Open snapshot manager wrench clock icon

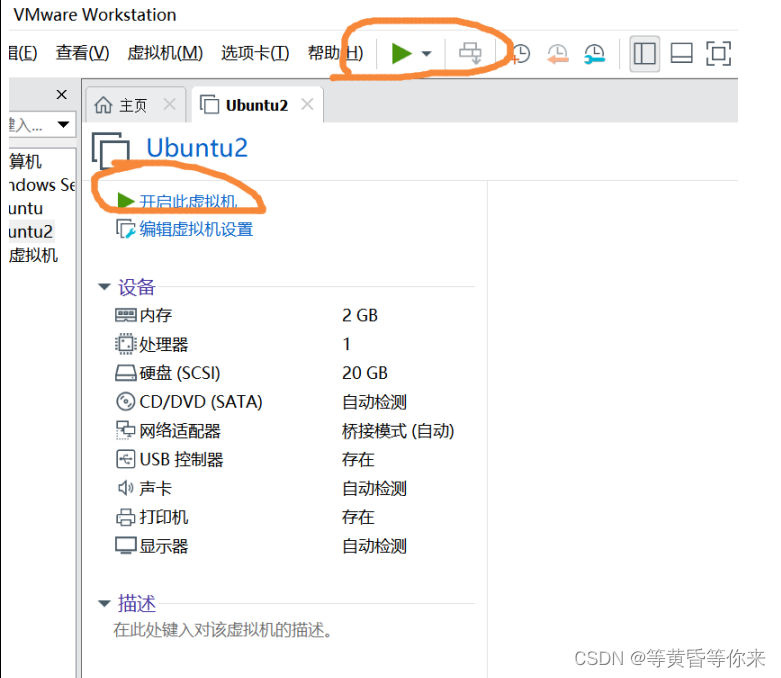pyautogui.click(x=595, y=54)
